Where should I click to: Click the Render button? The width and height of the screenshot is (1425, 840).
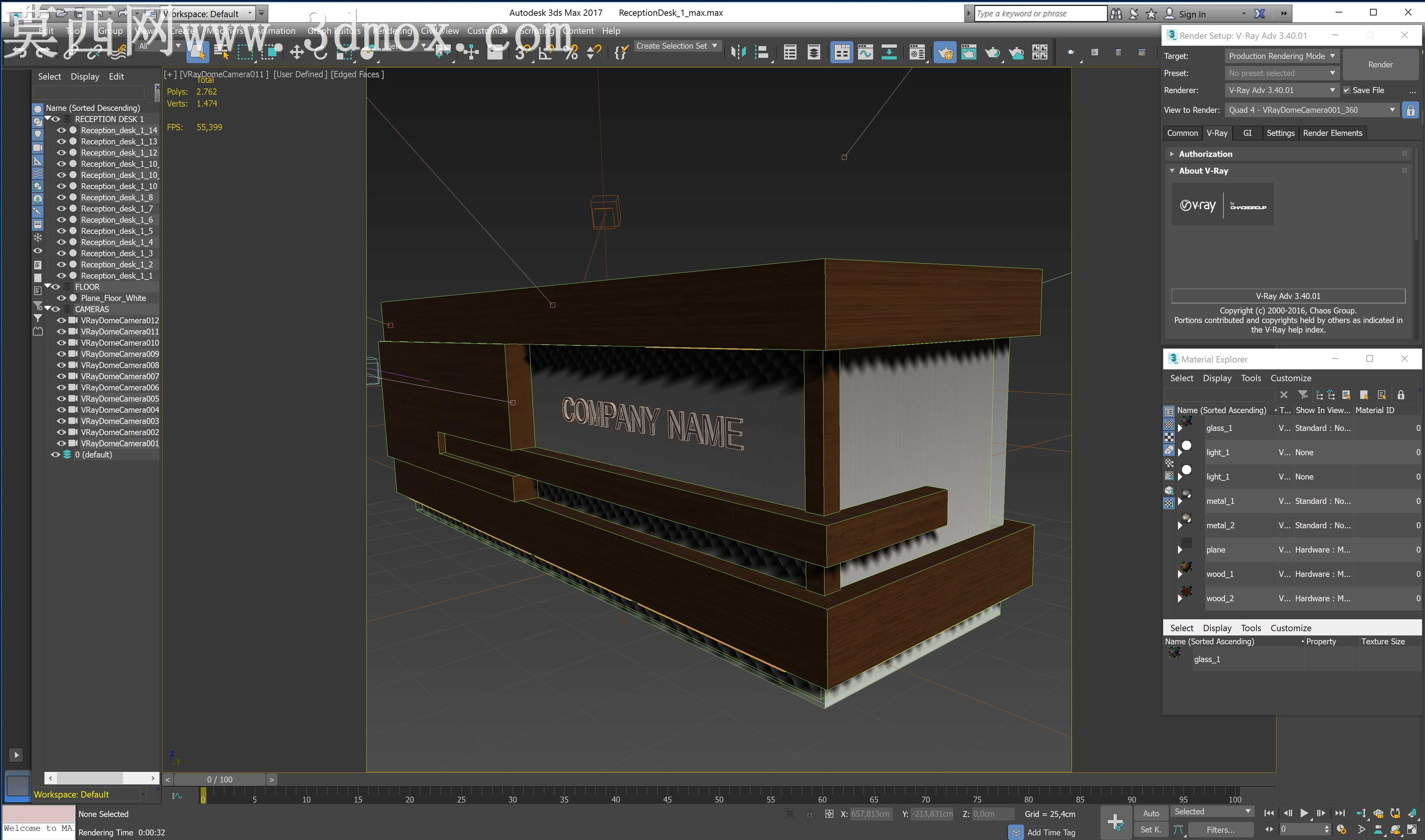[x=1380, y=64]
